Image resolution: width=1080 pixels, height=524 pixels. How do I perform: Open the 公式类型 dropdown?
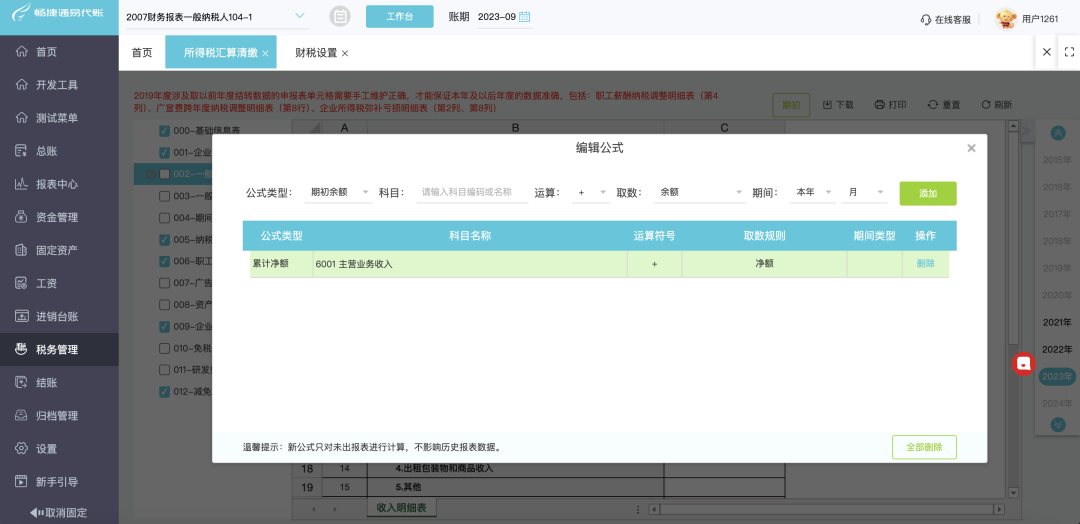pyautogui.click(x=338, y=193)
